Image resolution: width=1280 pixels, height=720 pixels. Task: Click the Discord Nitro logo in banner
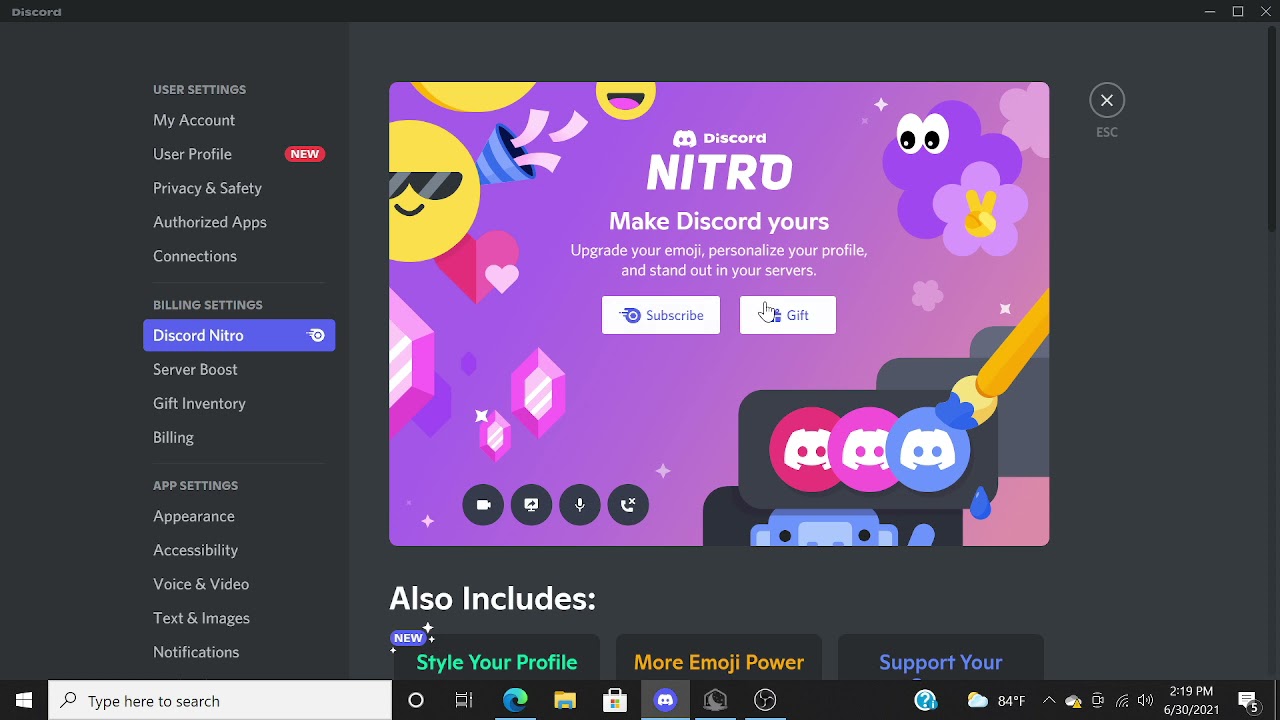tap(719, 160)
